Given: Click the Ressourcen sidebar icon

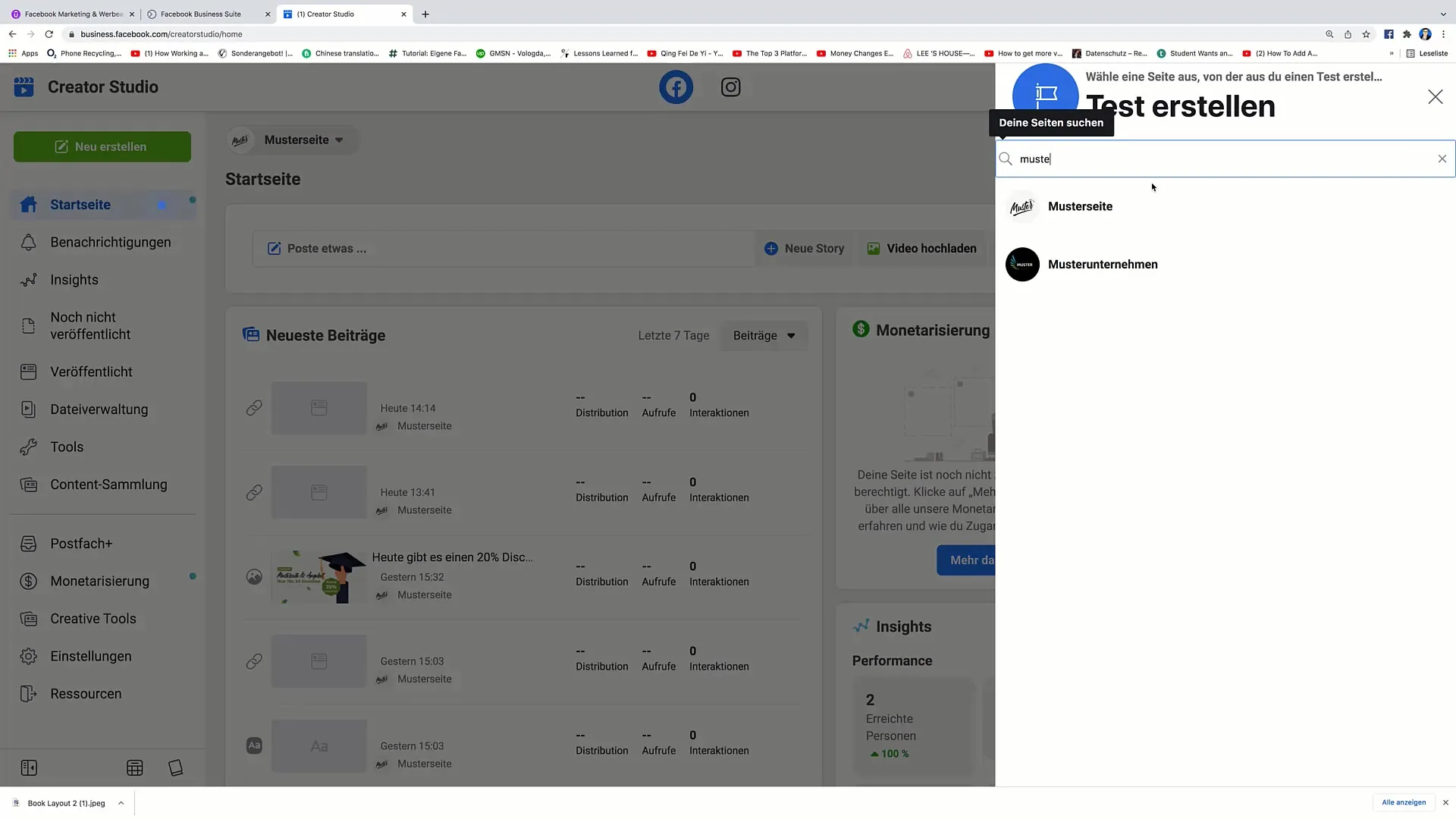Looking at the screenshot, I should [29, 694].
